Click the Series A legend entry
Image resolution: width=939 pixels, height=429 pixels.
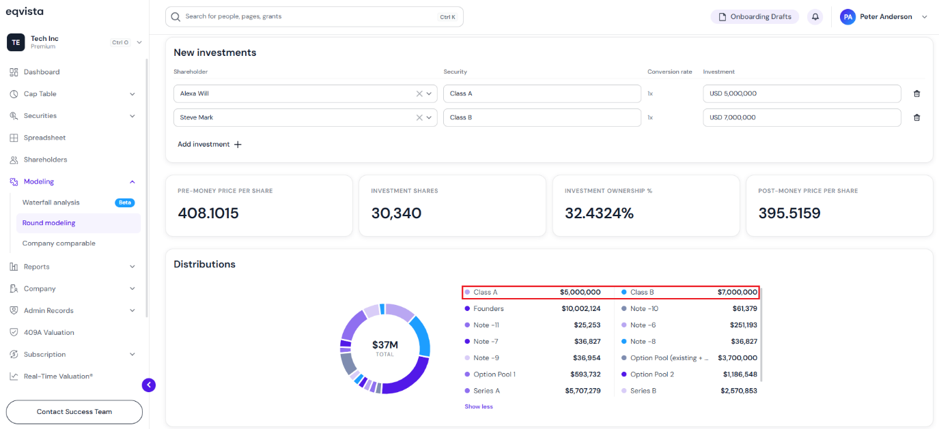point(532,390)
